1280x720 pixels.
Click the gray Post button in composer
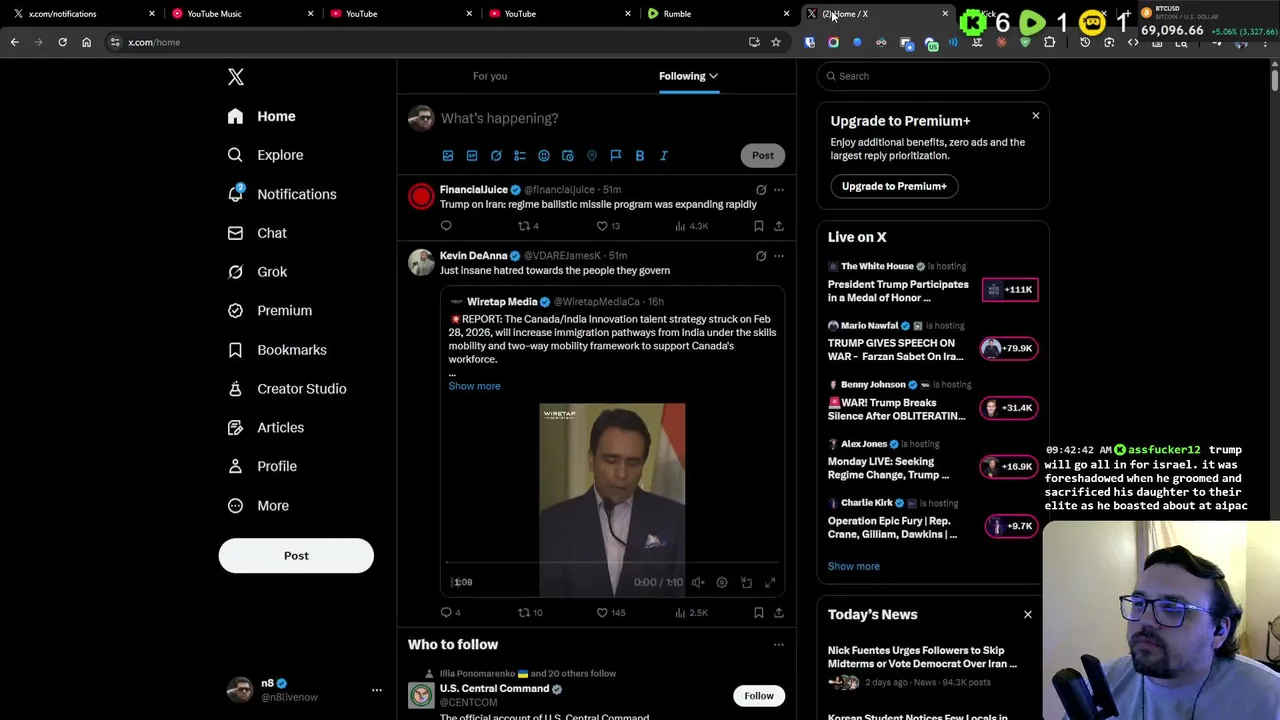tap(763, 155)
